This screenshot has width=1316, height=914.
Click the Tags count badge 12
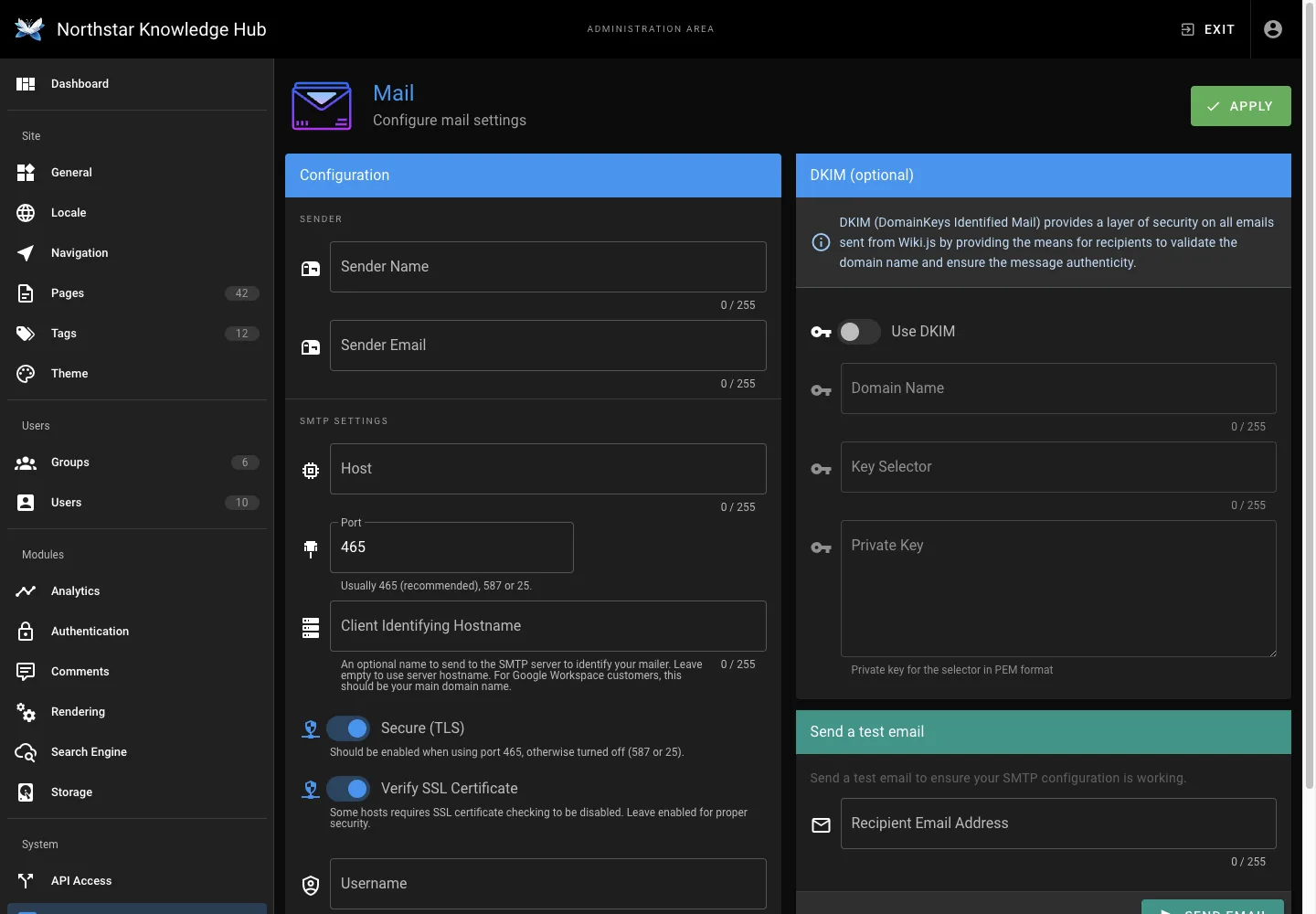click(242, 334)
